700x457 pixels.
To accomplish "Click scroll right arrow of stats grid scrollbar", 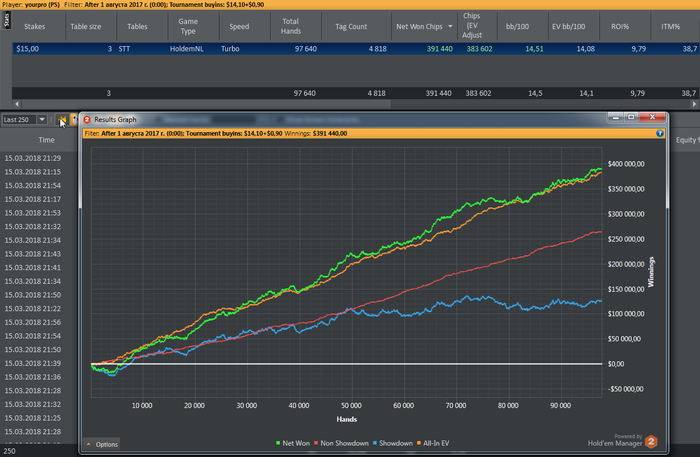I will point(694,104).
